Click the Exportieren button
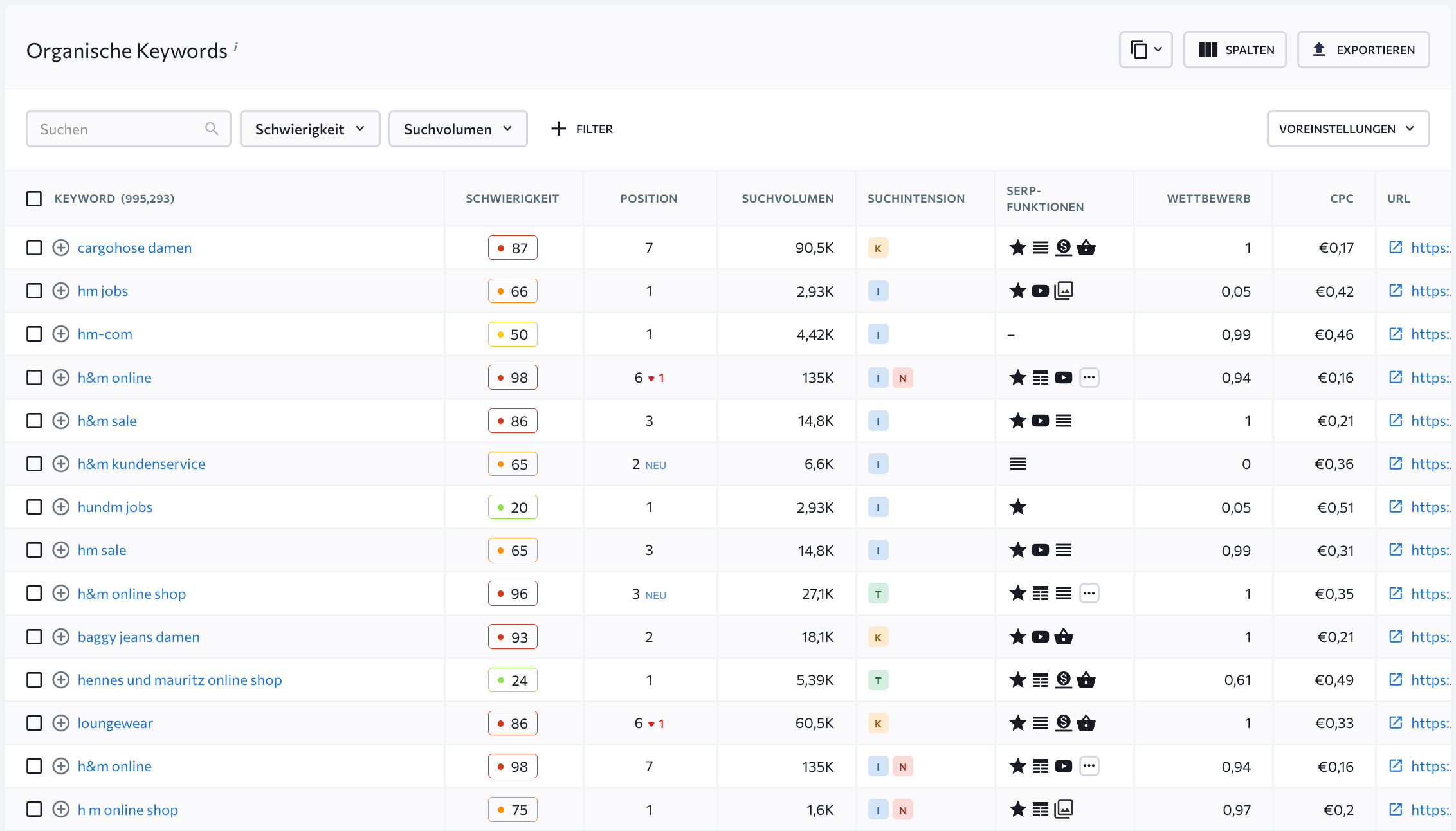This screenshot has height=831, width=1456. (x=1363, y=50)
